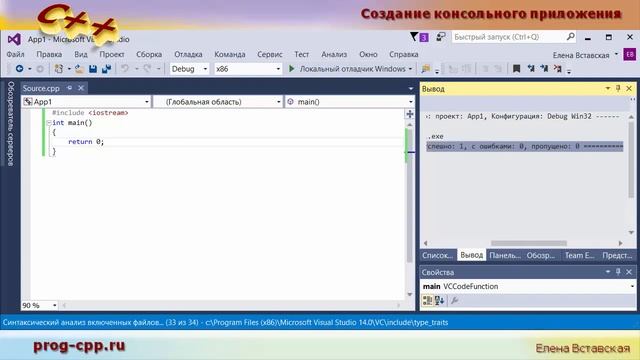Click the Output panel scroll right arrow
The height and width of the screenshot is (360, 640).
620,243
